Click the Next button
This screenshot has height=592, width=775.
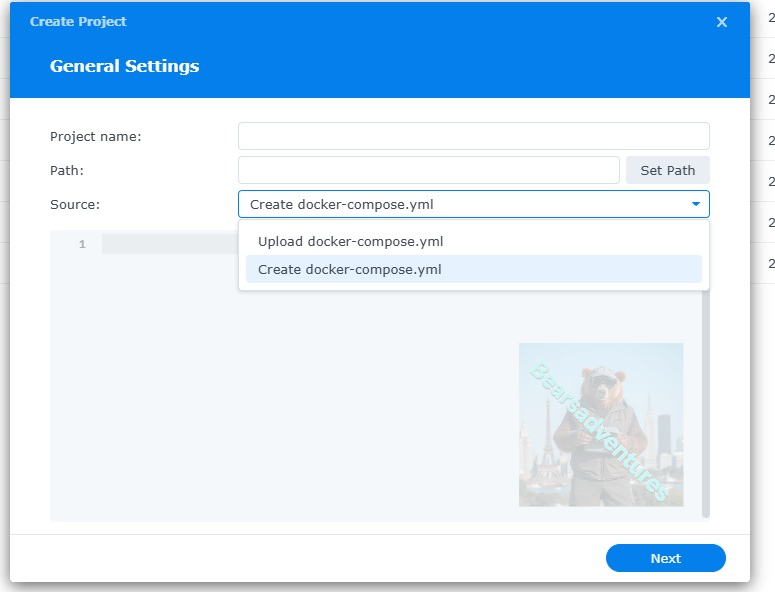[x=665, y=558]
